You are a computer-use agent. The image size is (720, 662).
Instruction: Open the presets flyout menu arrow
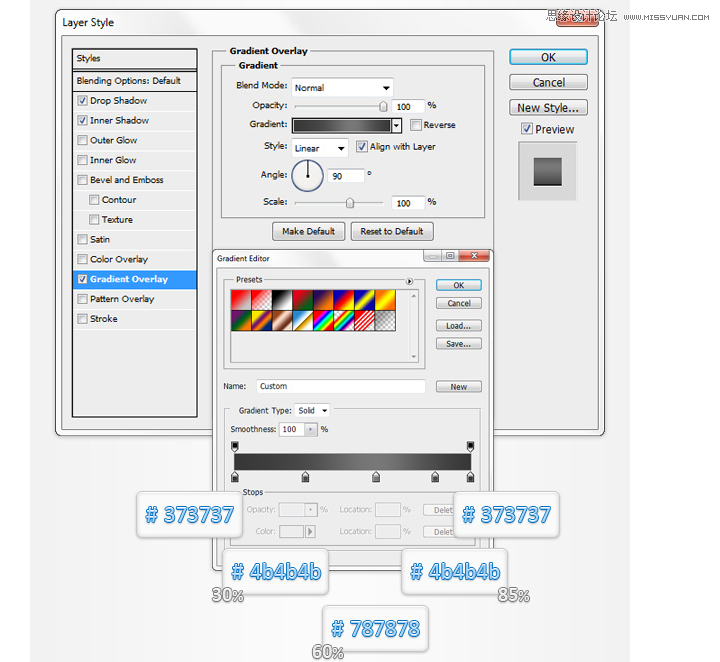[409, 281]
